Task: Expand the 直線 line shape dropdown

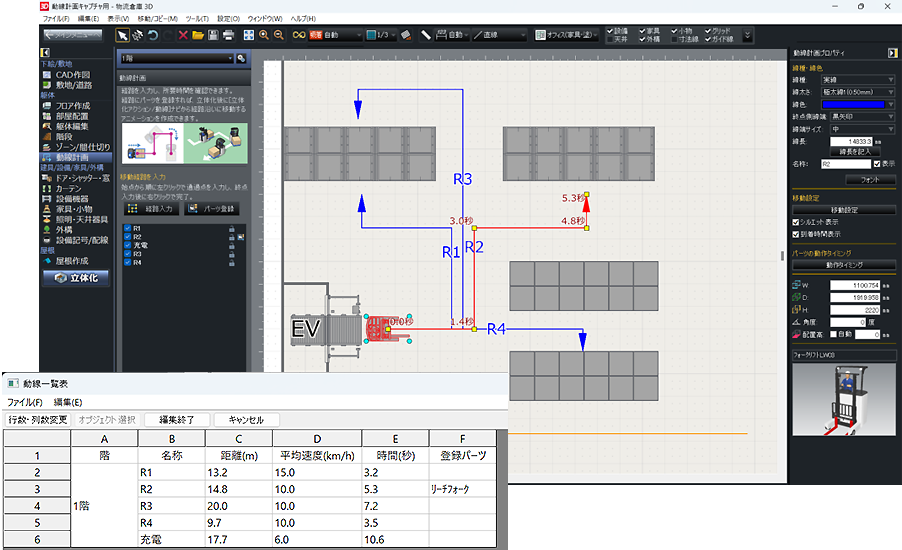Action: [x=502, y=35]
